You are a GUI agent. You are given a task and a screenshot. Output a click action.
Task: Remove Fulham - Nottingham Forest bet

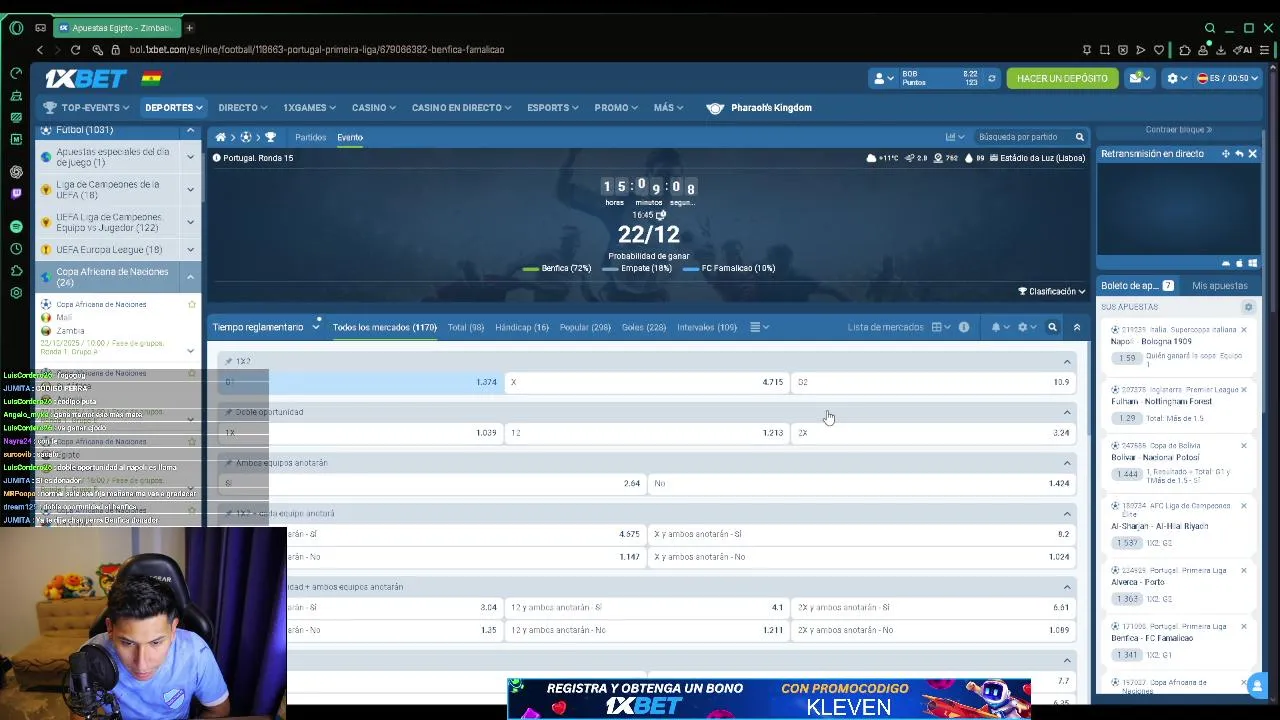tap(1244, 390)
